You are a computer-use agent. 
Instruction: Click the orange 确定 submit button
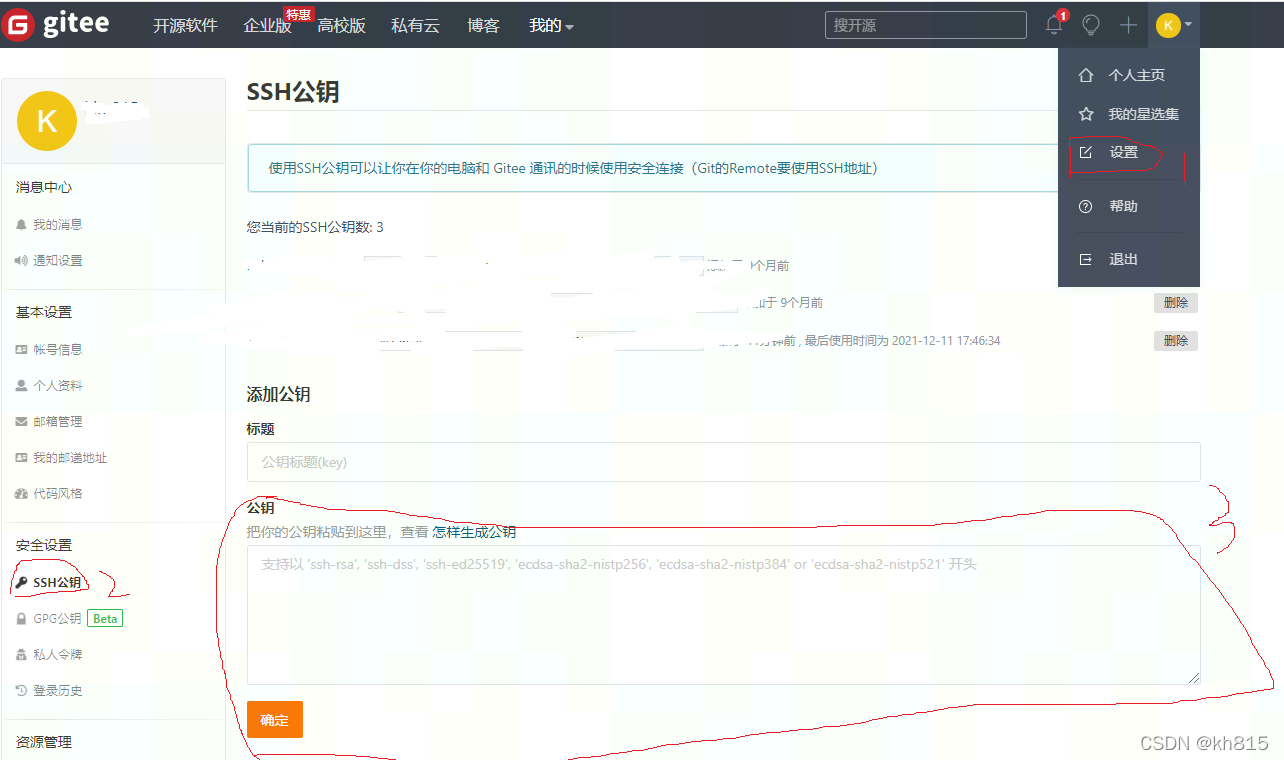[274, 719]
